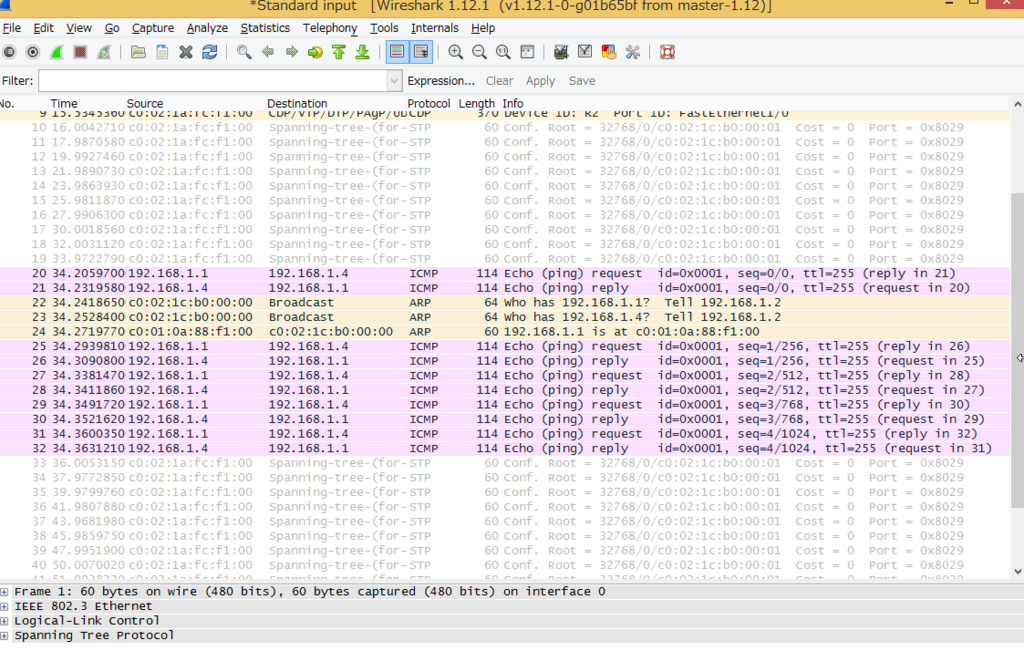1024x661 pixels.
Task: Edit capture filter icon
Action: tap(560, 52)
